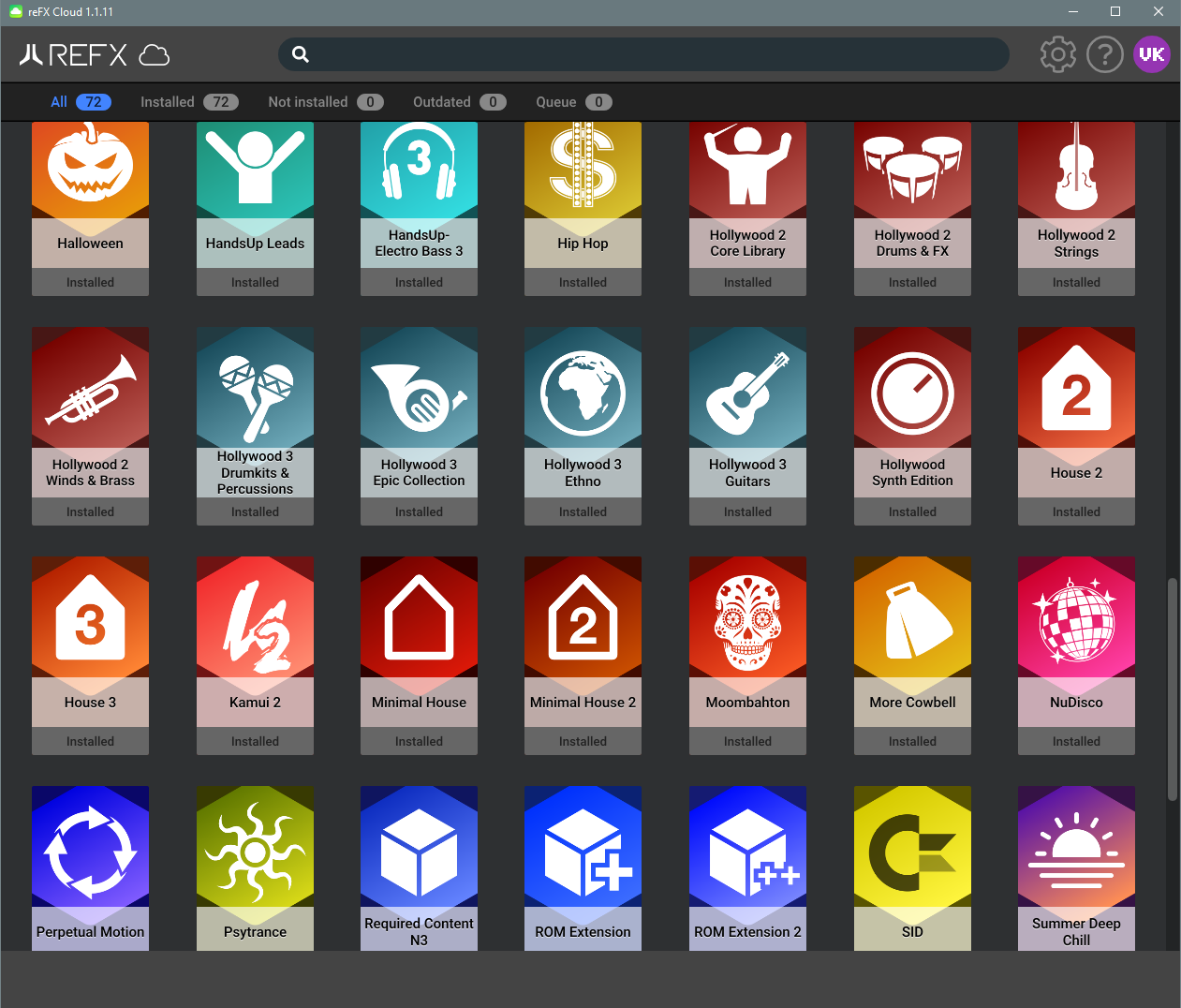Select the House 2 expansion icon
1181x1008 pixels.
point(1076,388)
